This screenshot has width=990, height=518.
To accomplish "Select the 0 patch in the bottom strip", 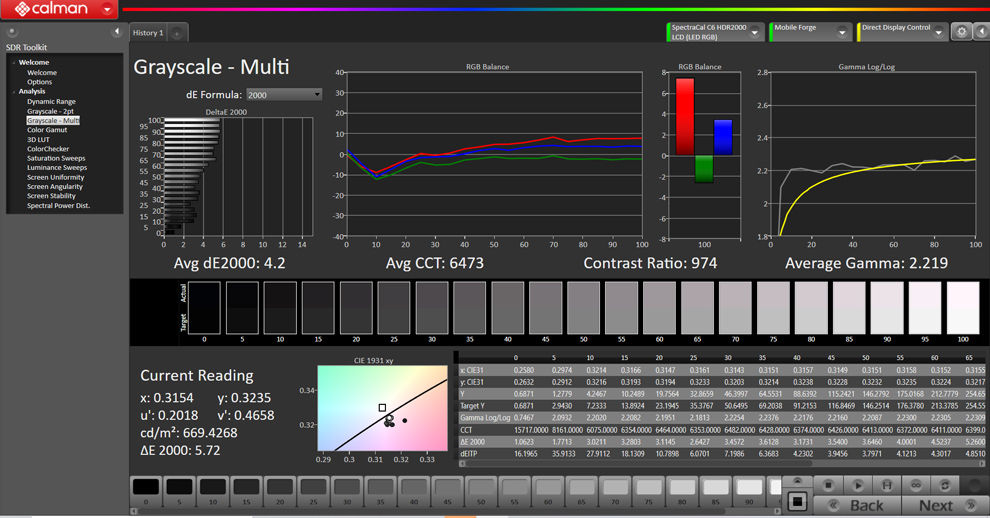I will click(146, 491).
